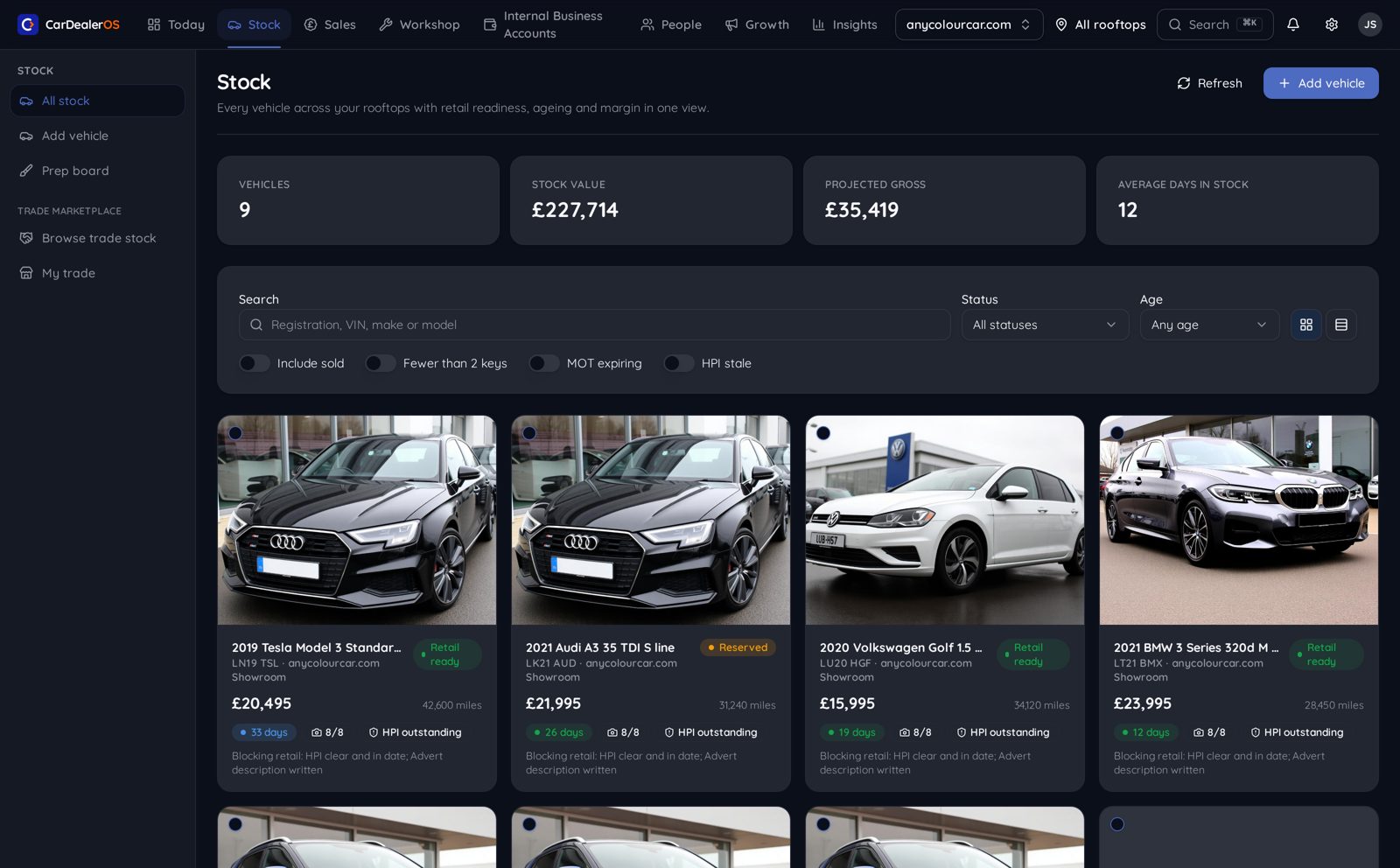Image resolution: width=1400 pixels, height=868 pixels.
Task: Click HPI shield icon on Volkswagen Golf card
Action: click(x=962, y=732)
